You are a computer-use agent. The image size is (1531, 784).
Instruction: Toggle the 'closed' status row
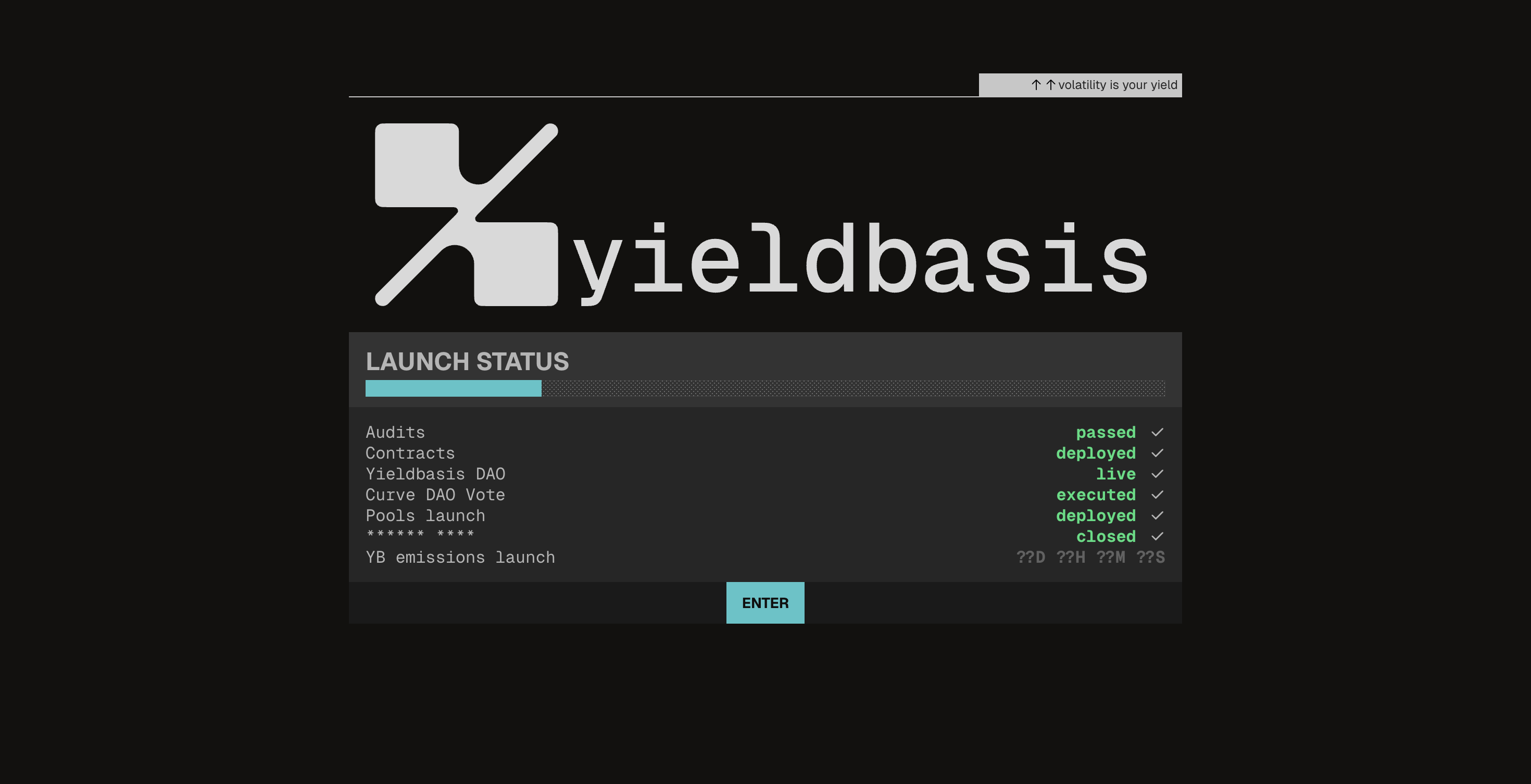point(1105,536)
